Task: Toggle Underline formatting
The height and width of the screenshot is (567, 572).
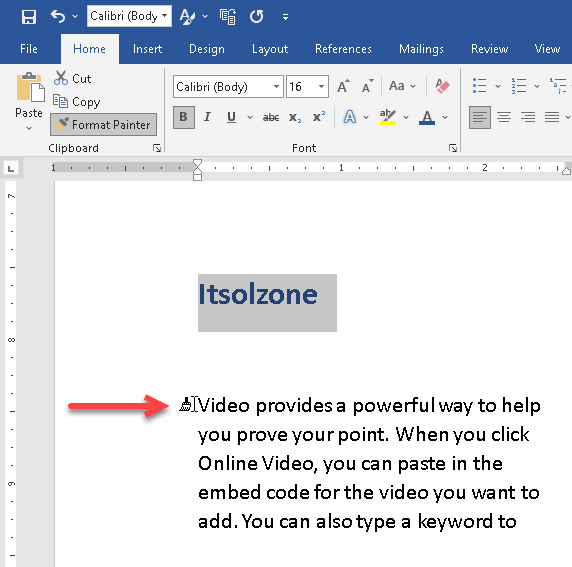Action: pyautogui.click(x=231, y=117)
